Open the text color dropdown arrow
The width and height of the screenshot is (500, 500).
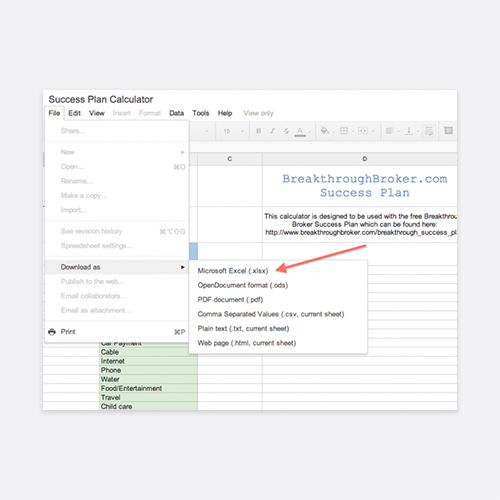(309, 132)
